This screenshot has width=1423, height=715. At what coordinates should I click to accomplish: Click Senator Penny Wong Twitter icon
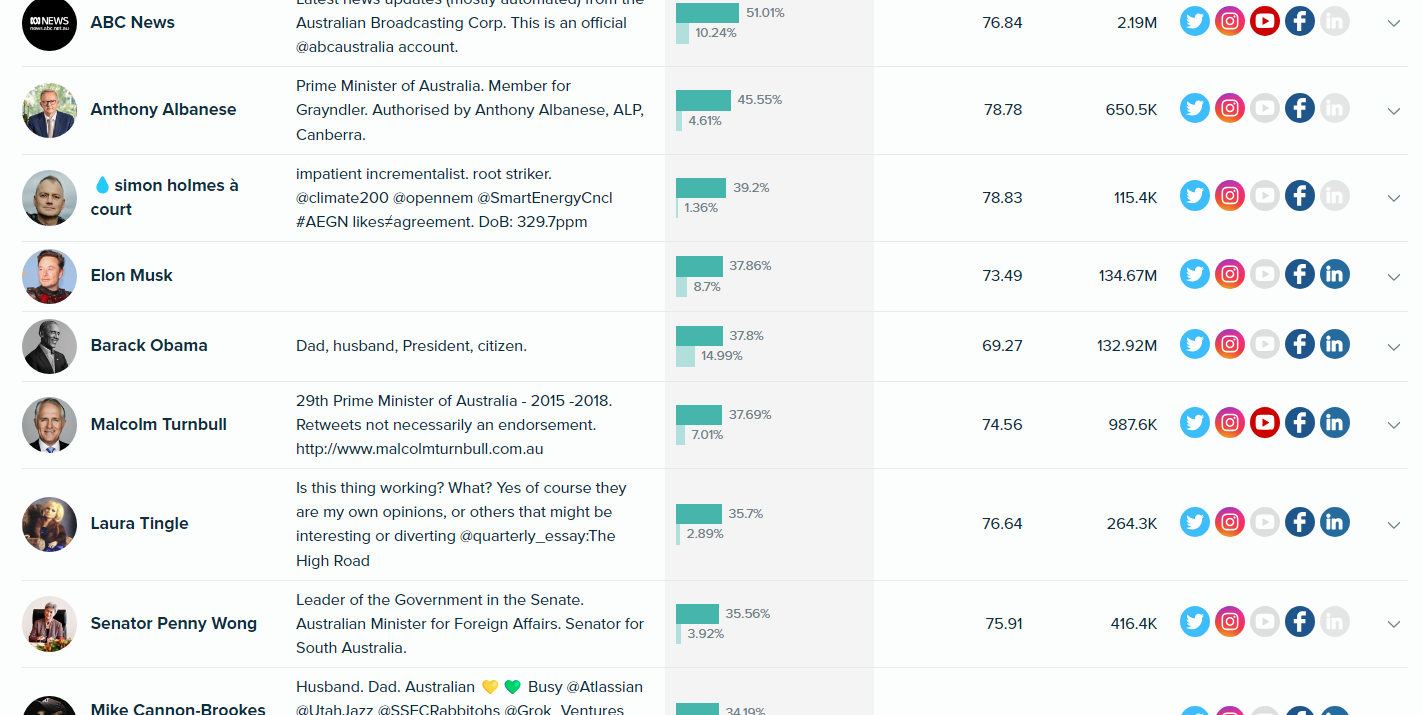[x=1195, y=622]
